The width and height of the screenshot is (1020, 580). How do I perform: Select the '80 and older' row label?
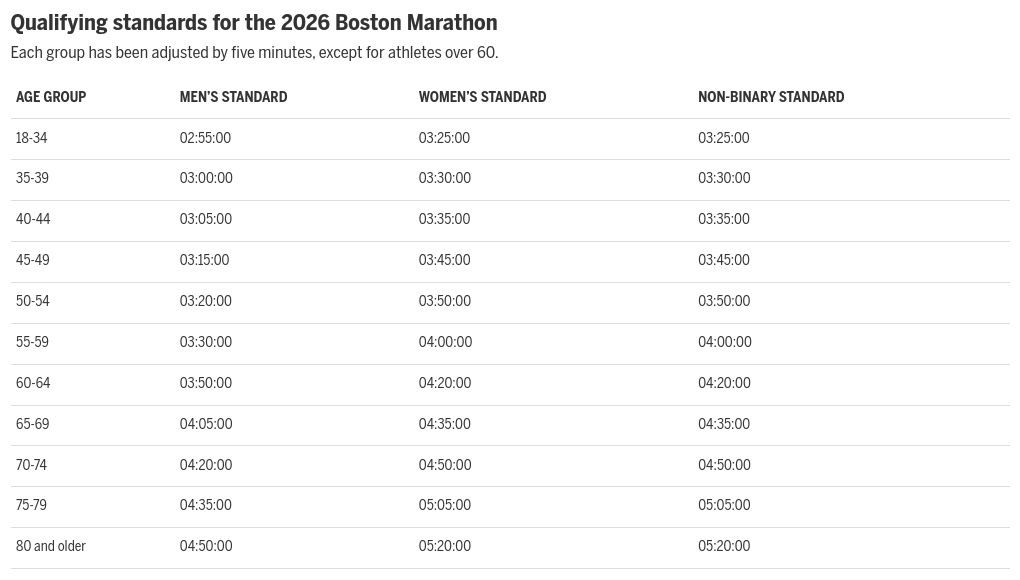(51, 546)
